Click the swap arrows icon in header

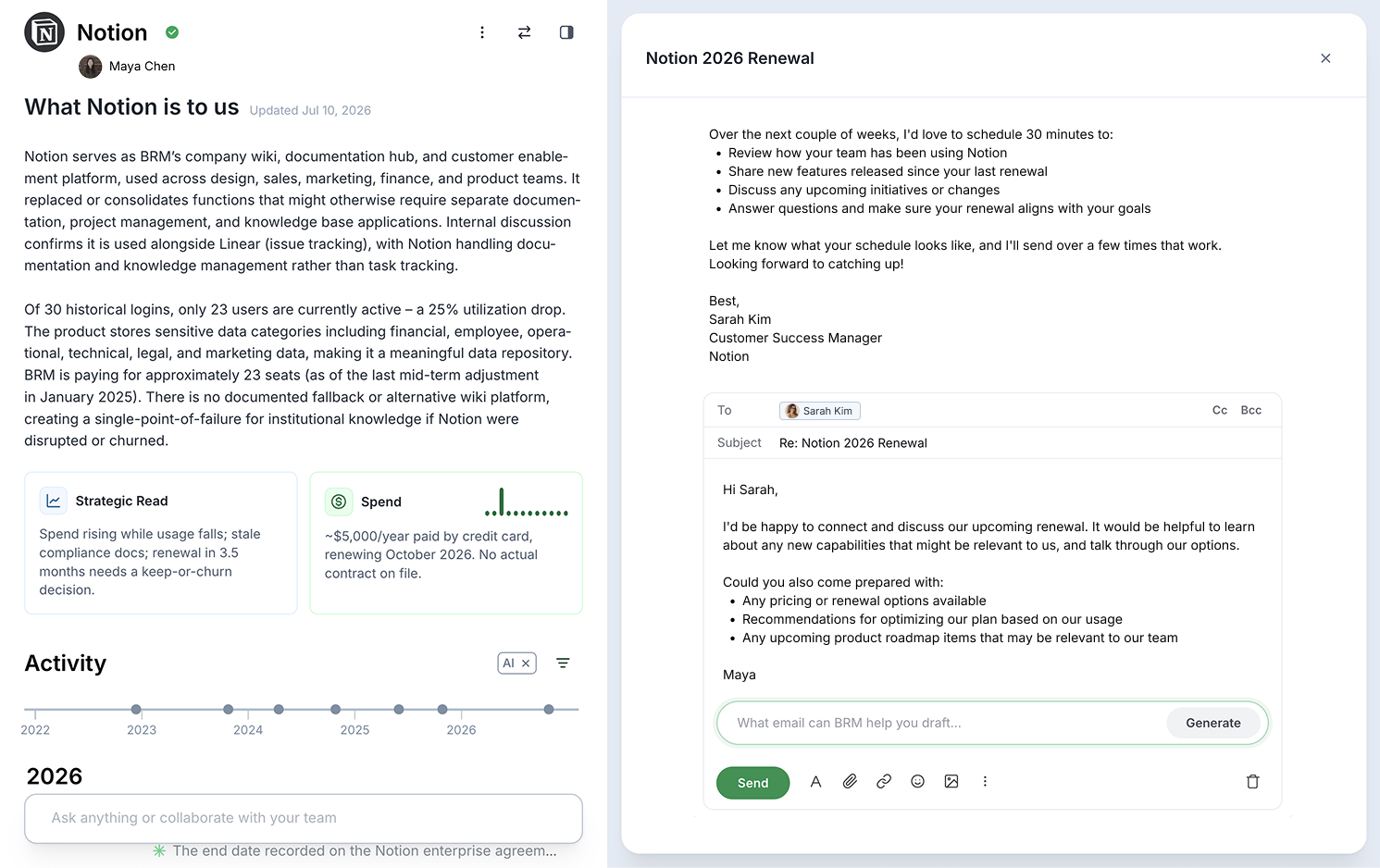coord(525,32)
